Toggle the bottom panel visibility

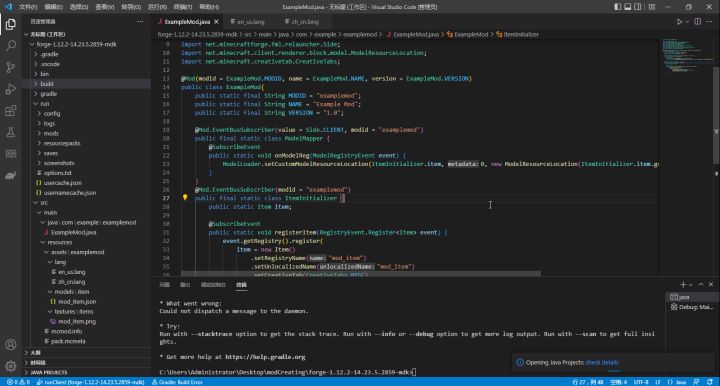click(628, 7)
